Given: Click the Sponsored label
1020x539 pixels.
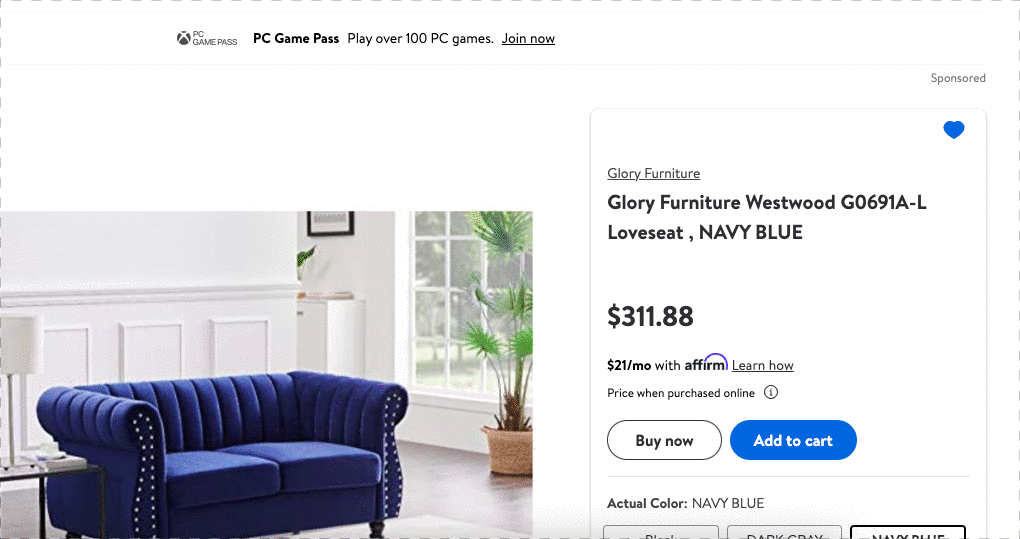Looking at the screenshot, I should (x=958, y=78).
